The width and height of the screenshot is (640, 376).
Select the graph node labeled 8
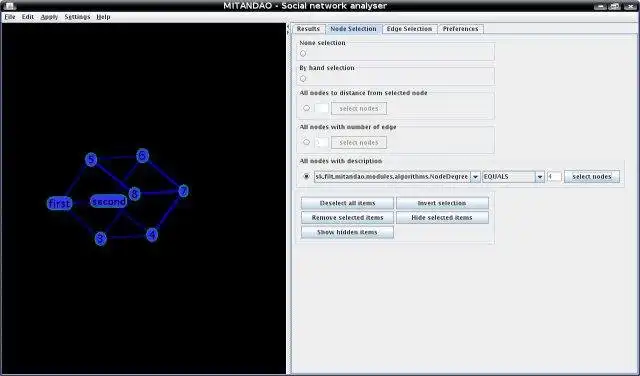(x=134, y=194)
